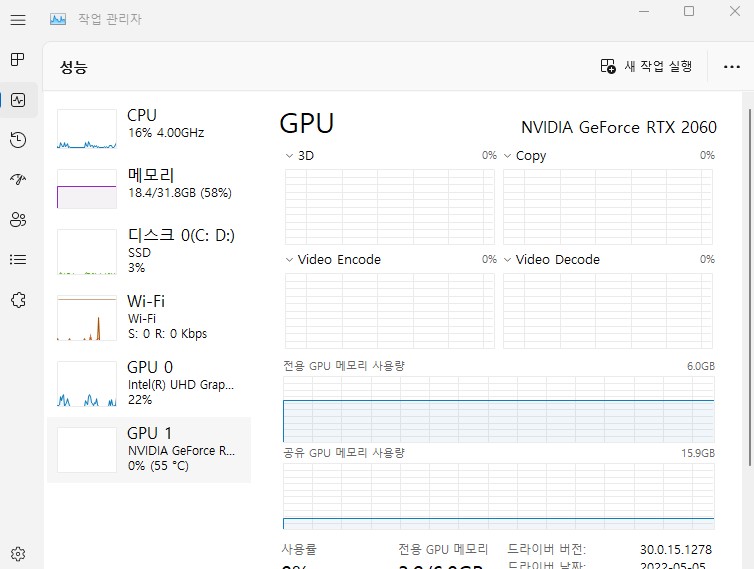Open the App history icon in sidebar
Screen dimensions: 754x569
pos(18,140)
